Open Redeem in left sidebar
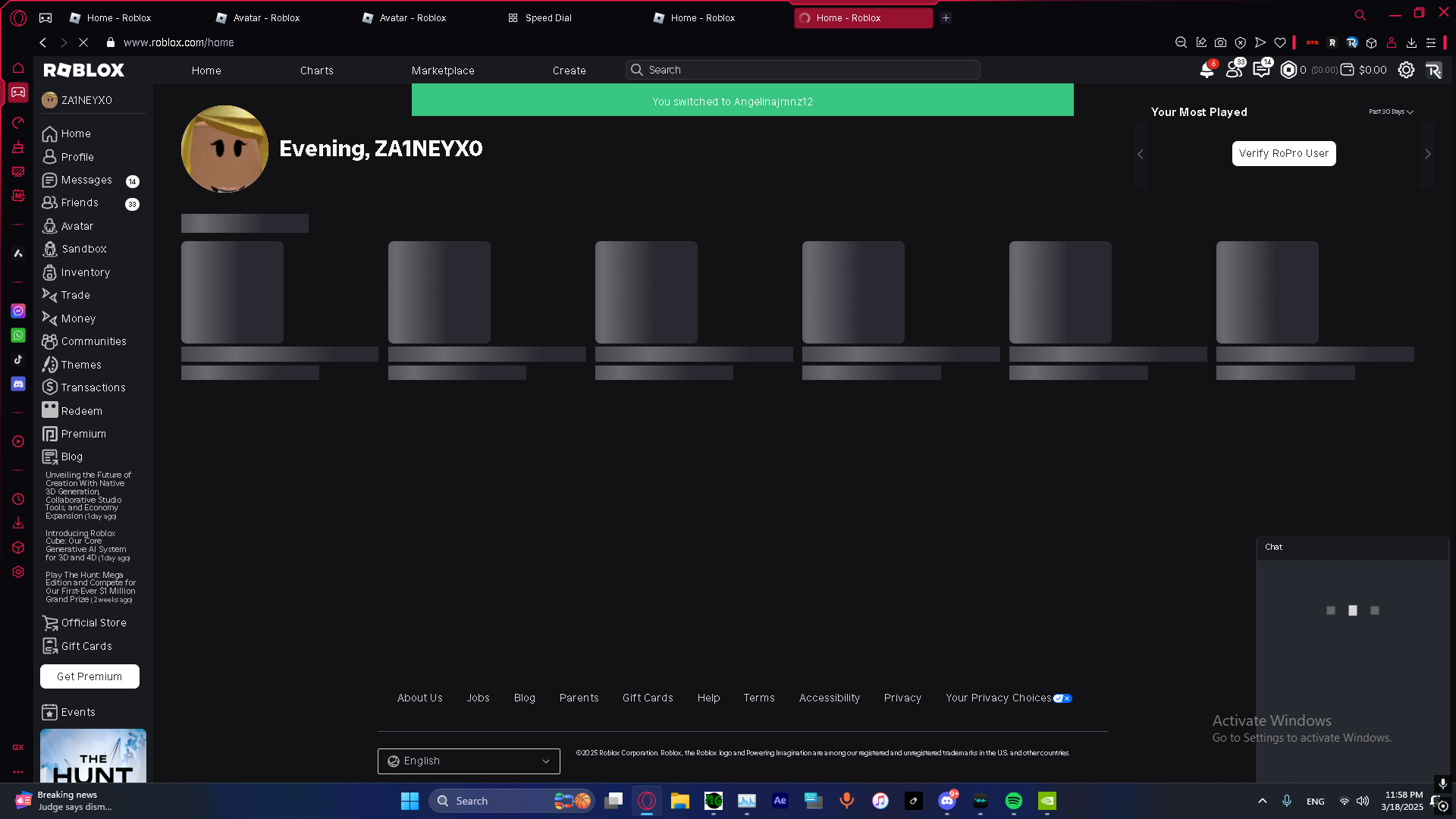1456x819 pixels. click(x=81, y=411)
